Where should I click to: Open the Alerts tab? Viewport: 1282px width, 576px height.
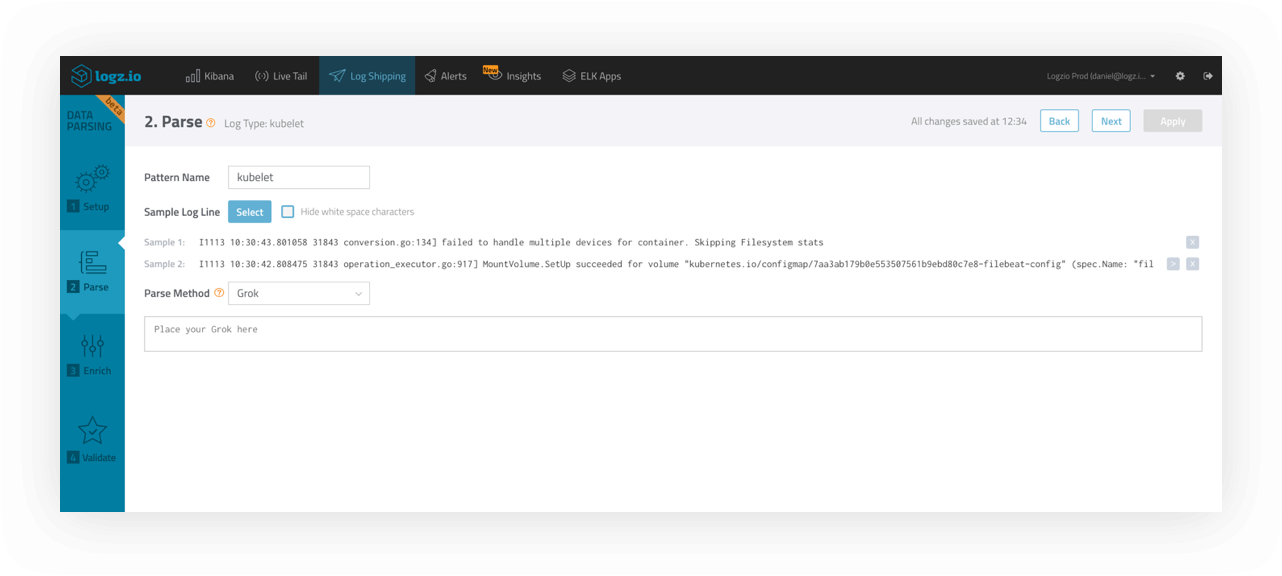tap(445, 76)
